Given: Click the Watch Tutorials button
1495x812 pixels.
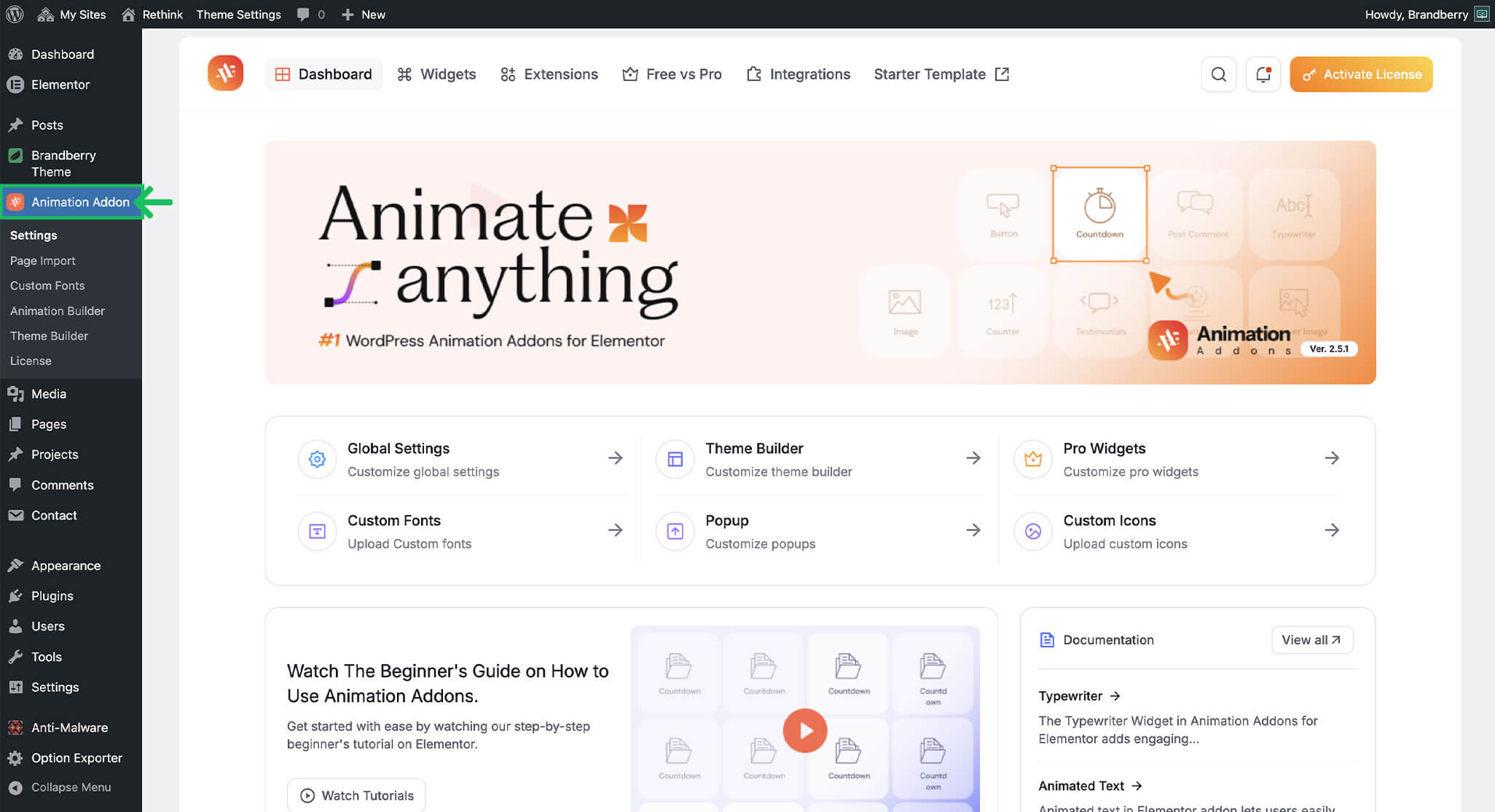Looking at the screenshot, I should (356, 795).
